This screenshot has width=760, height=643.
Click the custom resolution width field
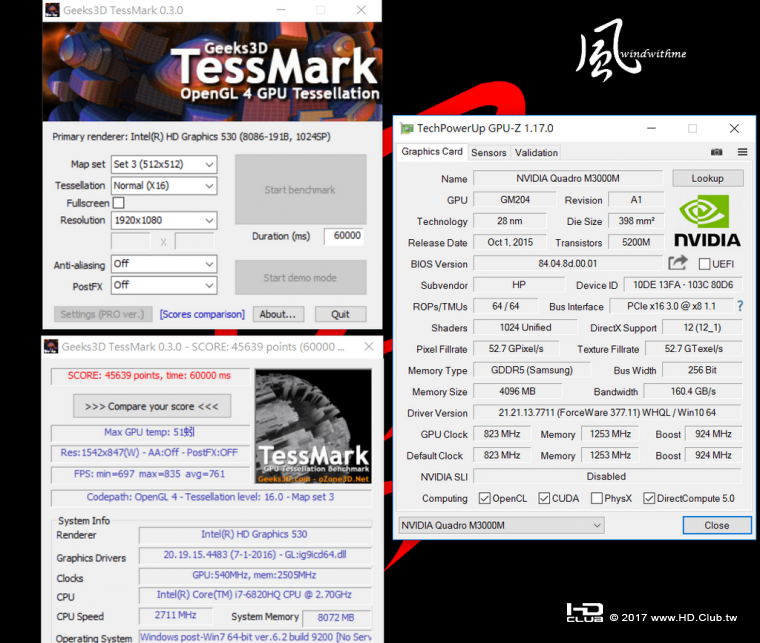(131, 241)
